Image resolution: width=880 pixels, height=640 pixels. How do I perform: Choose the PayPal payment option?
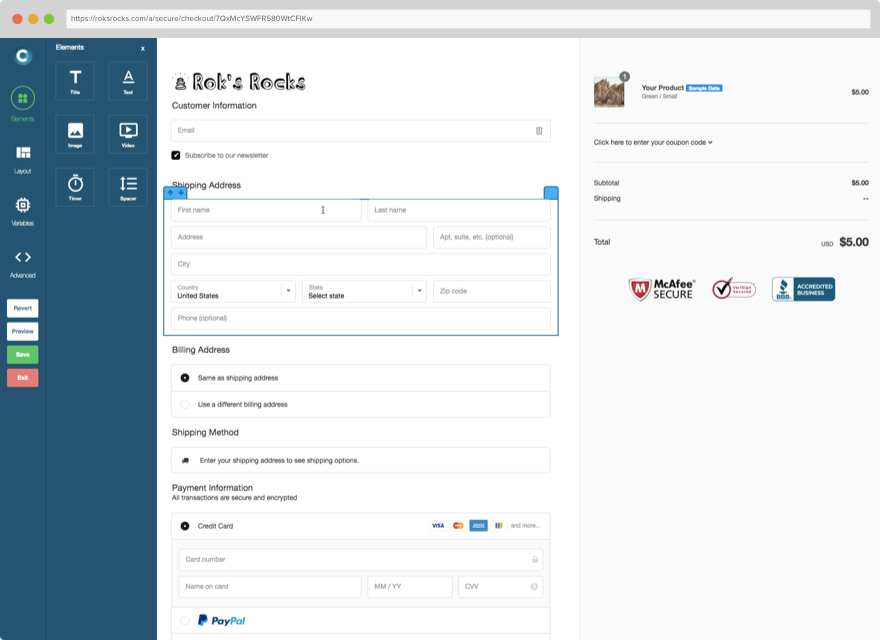tap(183, 620)
